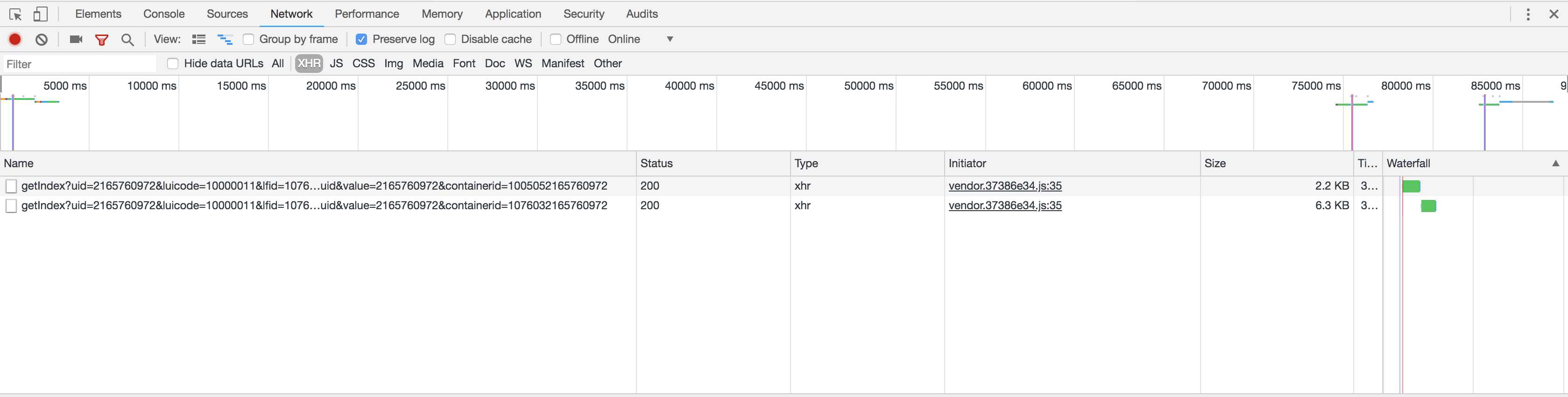Screen dimensions: 1568x397
Task: Click the red record network log button
Action: coord(15,40)
